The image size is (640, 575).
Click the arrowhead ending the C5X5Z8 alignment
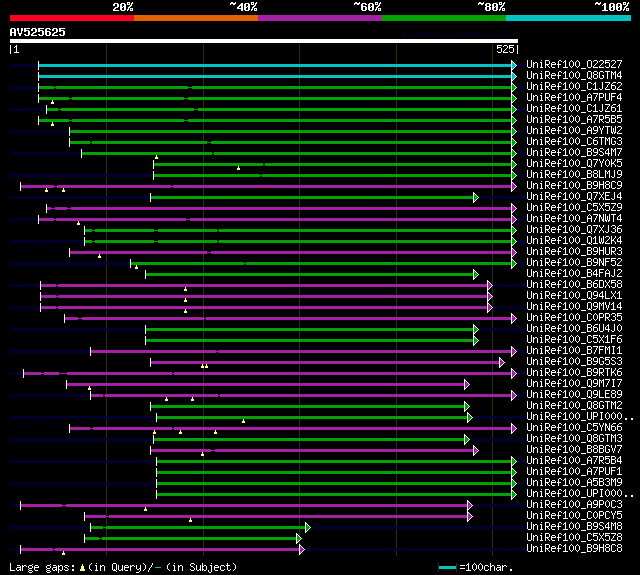click(x=299, y=539)
